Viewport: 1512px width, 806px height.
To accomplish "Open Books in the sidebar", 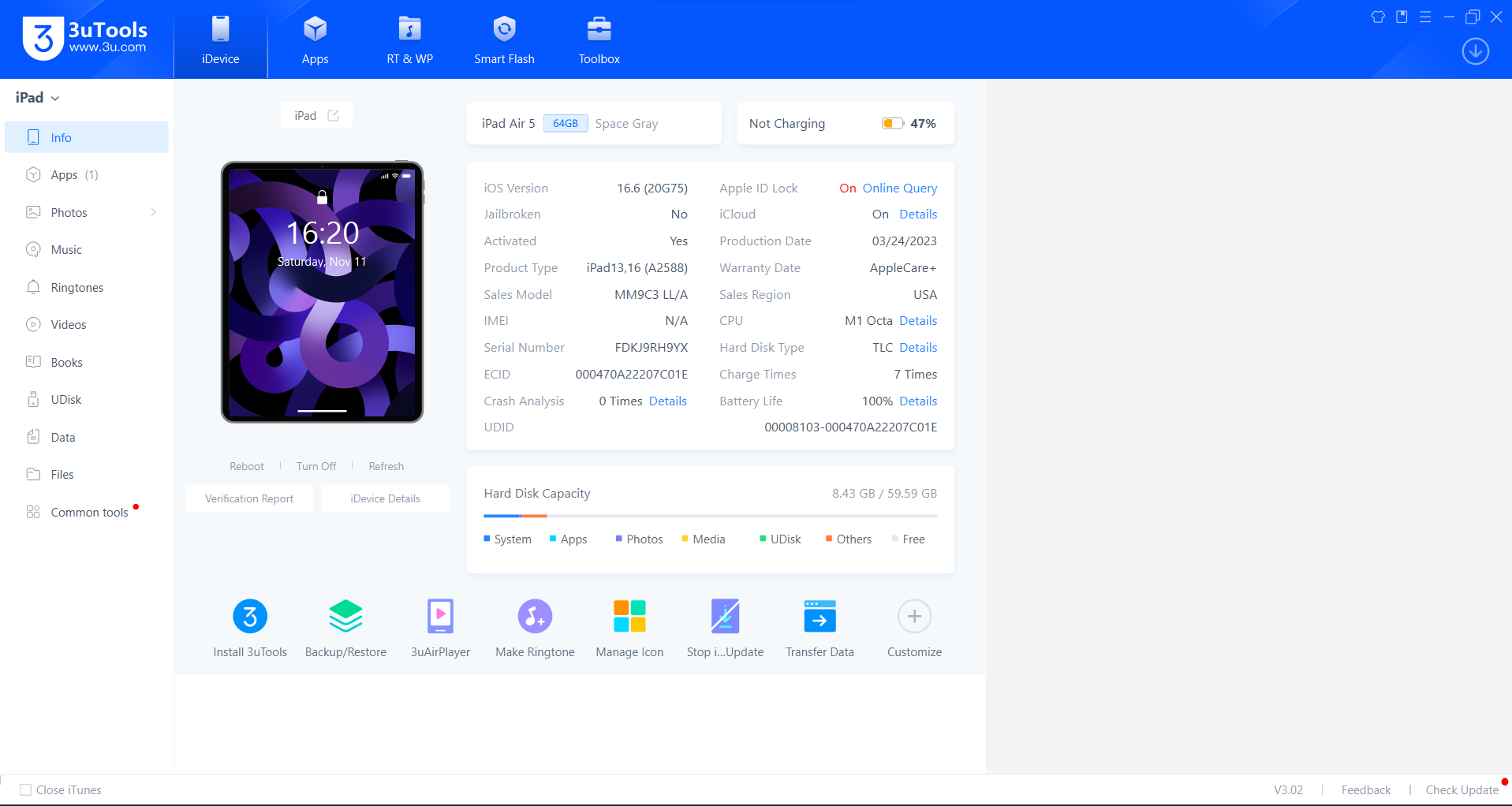I will tap(87, 363).
